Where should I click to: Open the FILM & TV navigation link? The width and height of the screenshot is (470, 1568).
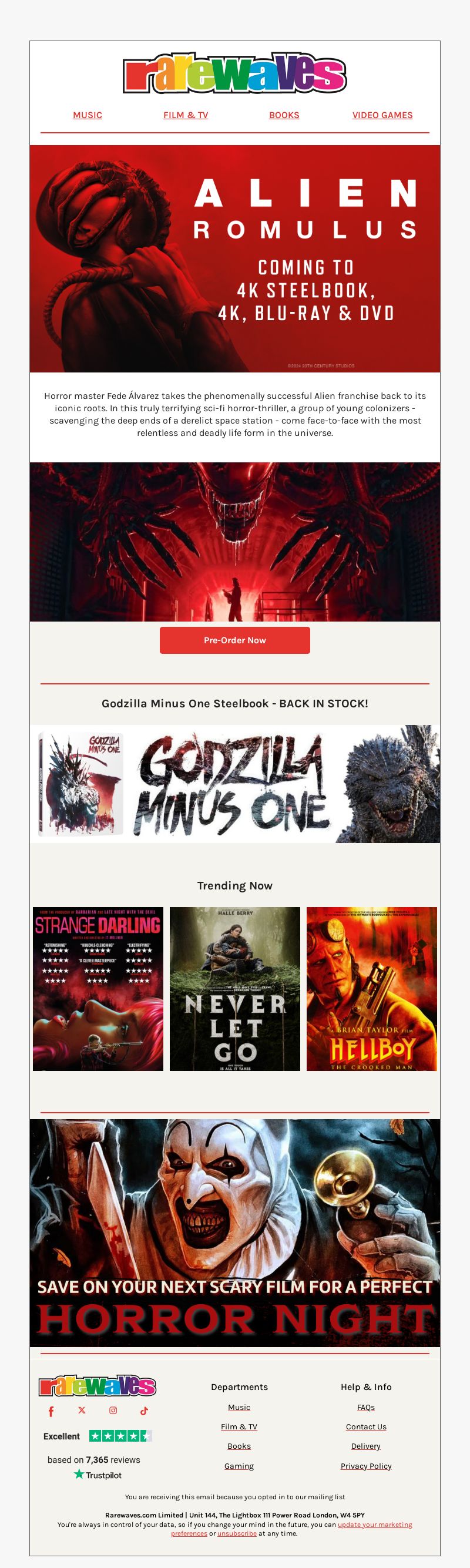(x=186, y=115)
